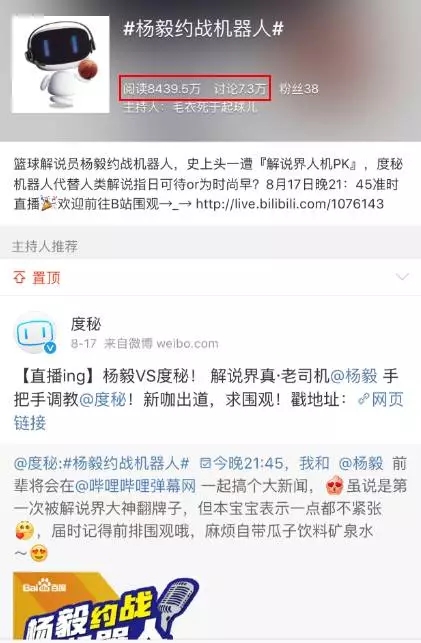
Task: Tap the #杨毅约战机器人# hashtag in repost
Action: [126, 463]
